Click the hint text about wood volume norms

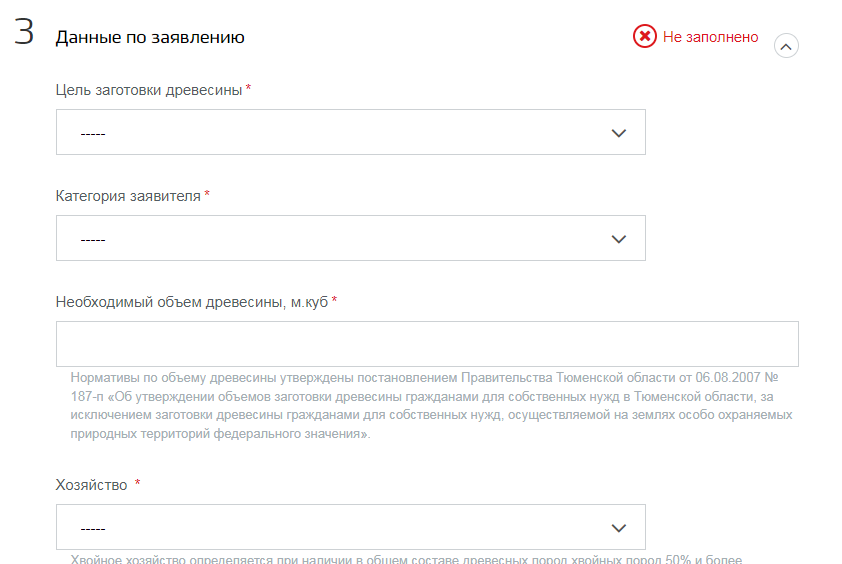click(430, 406)
